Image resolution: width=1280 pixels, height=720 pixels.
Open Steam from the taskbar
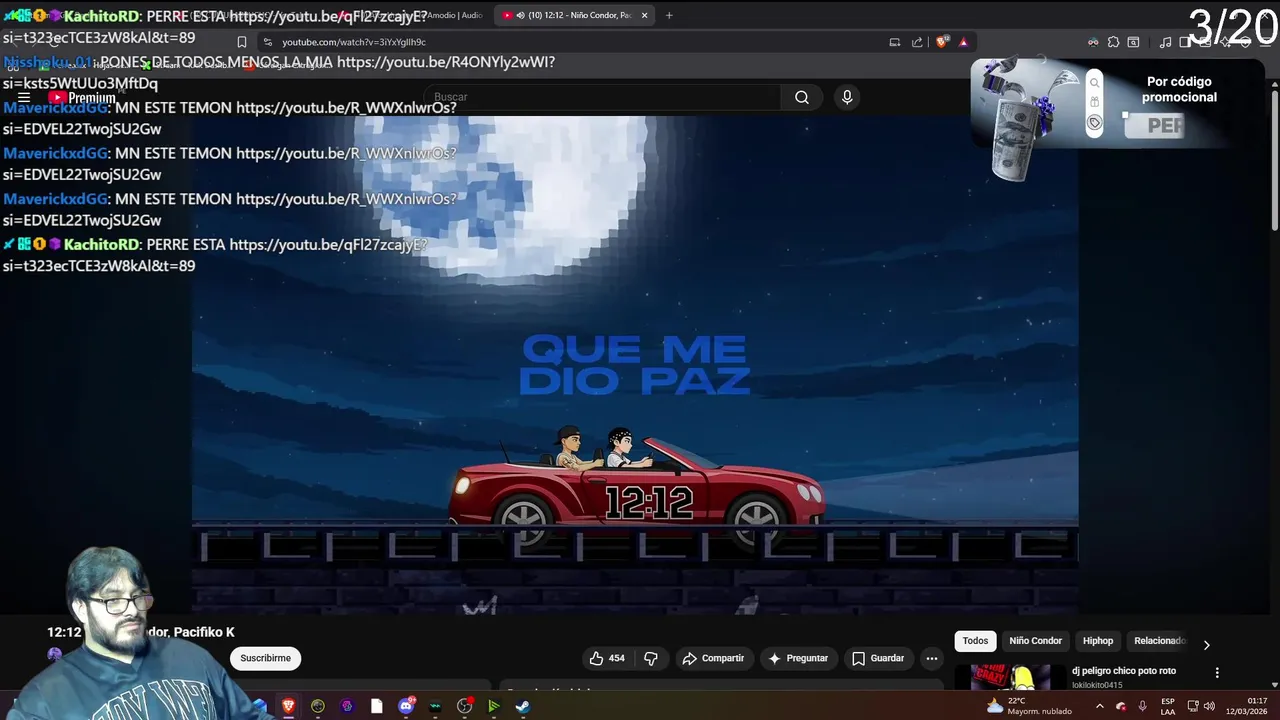coord(523,706)
